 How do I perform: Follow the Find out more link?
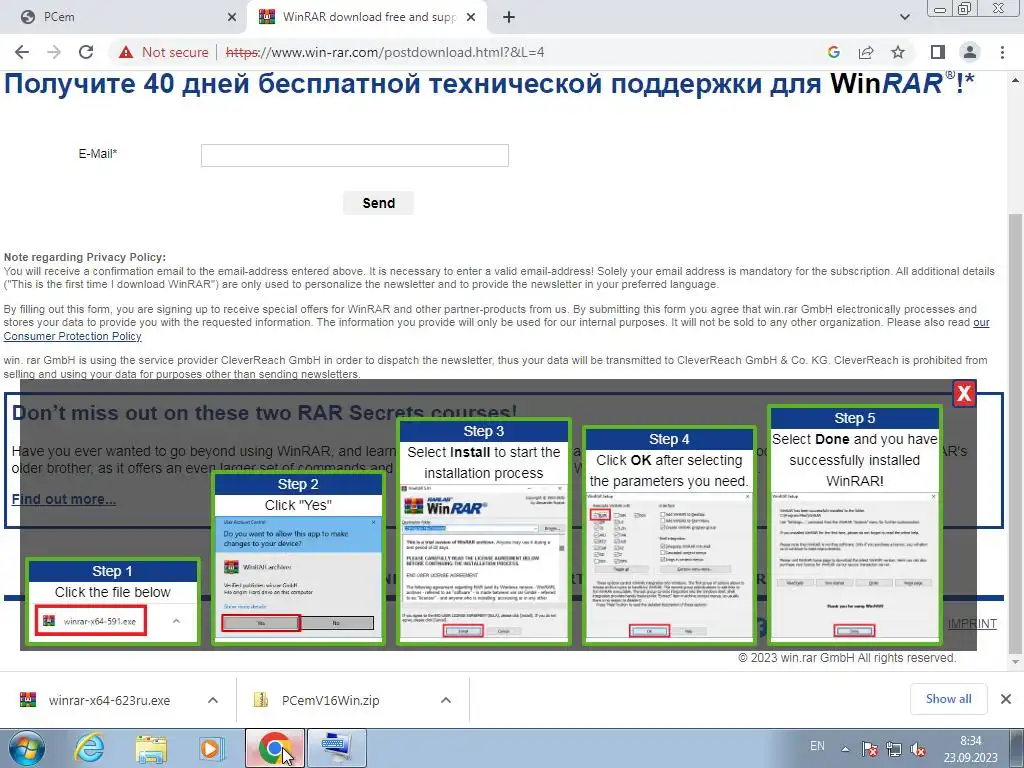point(64,500)
